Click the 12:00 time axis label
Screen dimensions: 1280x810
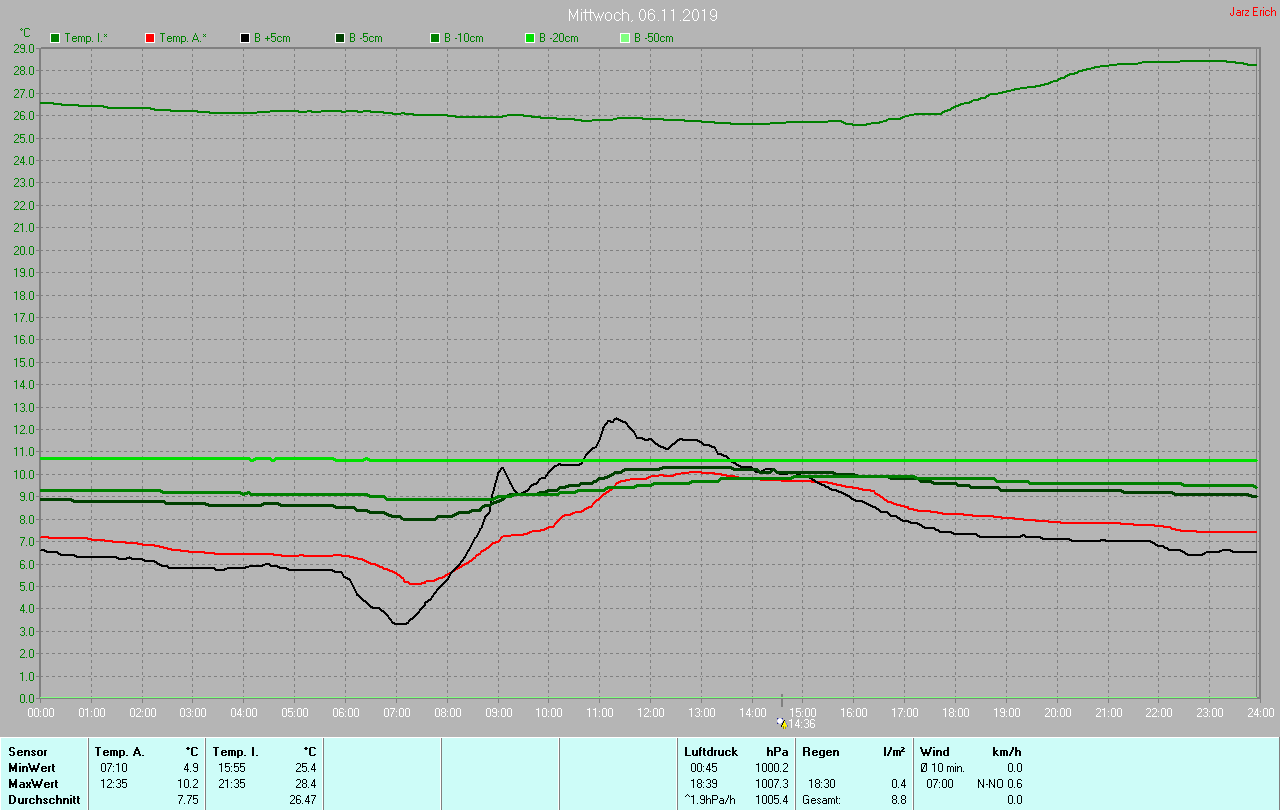(651, 713)
